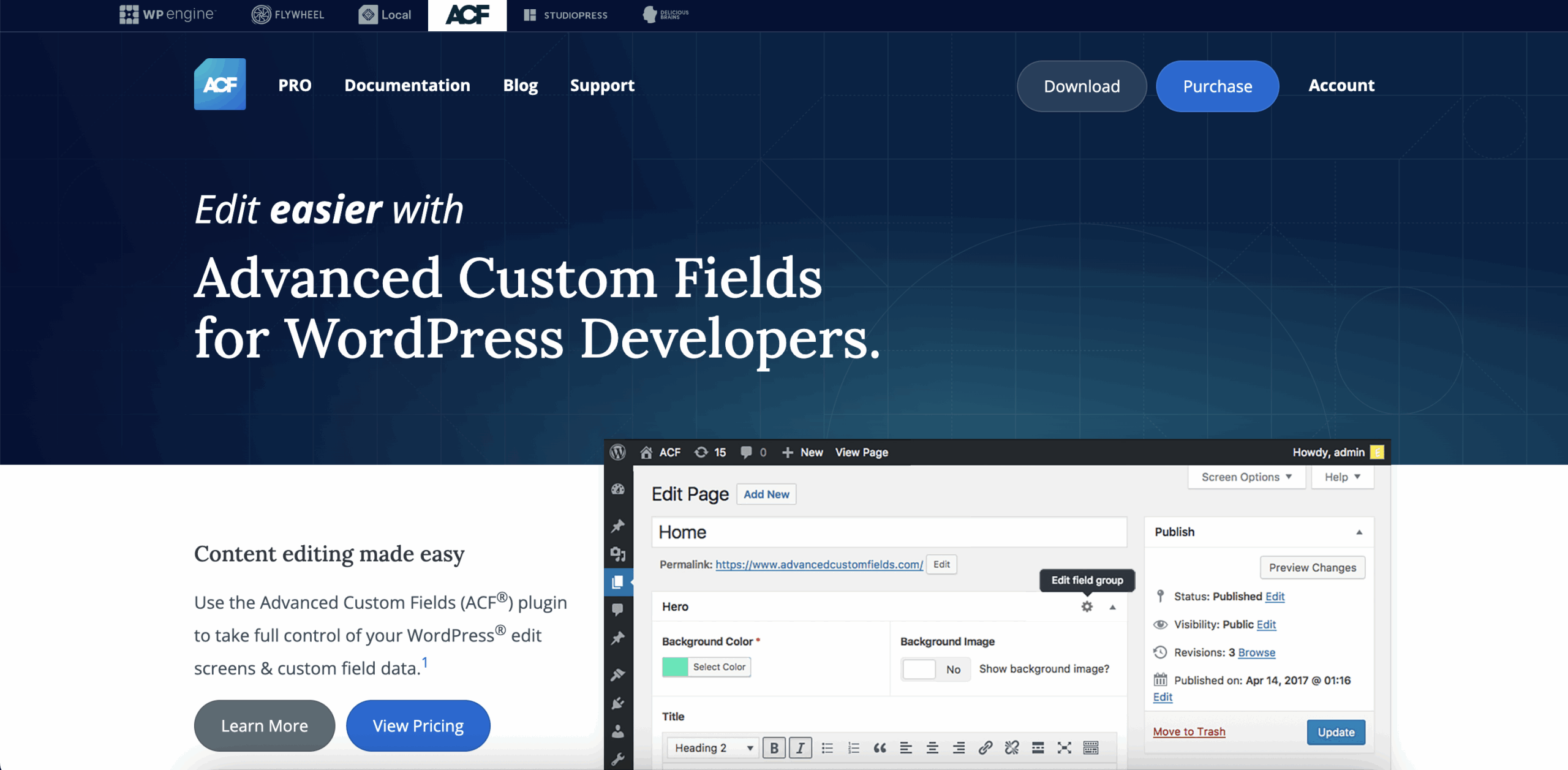Select the active Pages icon in sidebar
The image size is (1568, 770).
click(x=618, y=582)
